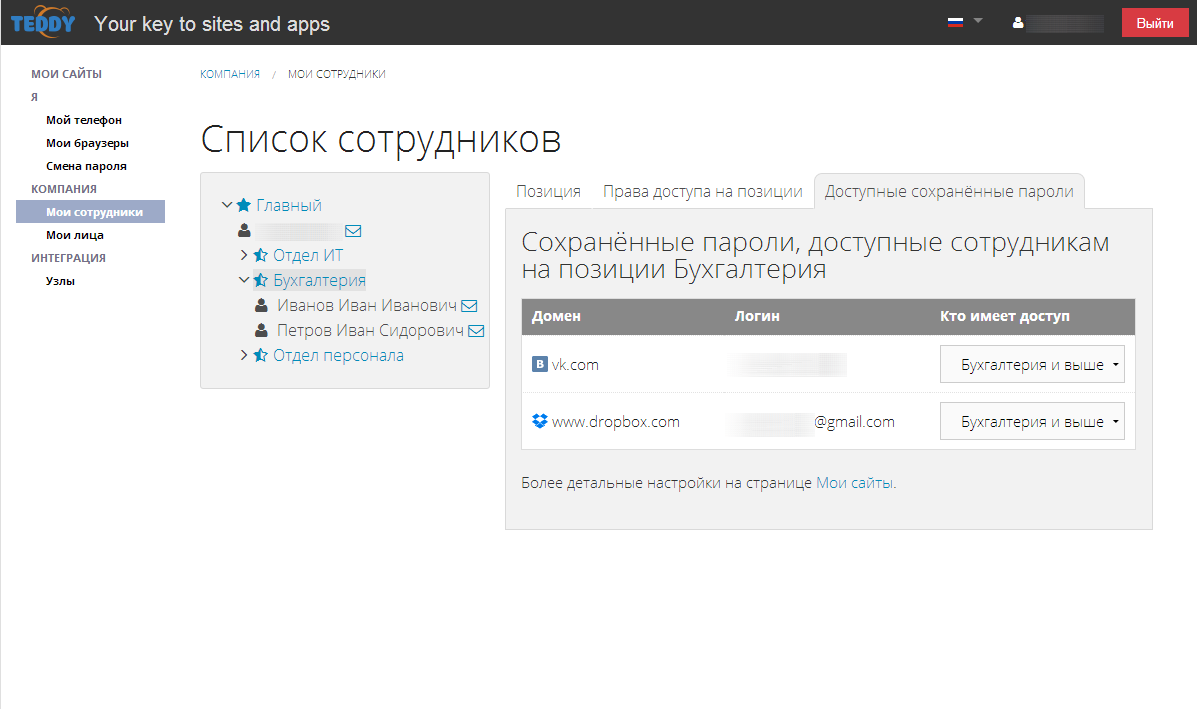The width and height of the screenshot is (1197, 709).
Task: Click the Russian flag language icon
Action: pyautogui.click(x=955, y=22)
